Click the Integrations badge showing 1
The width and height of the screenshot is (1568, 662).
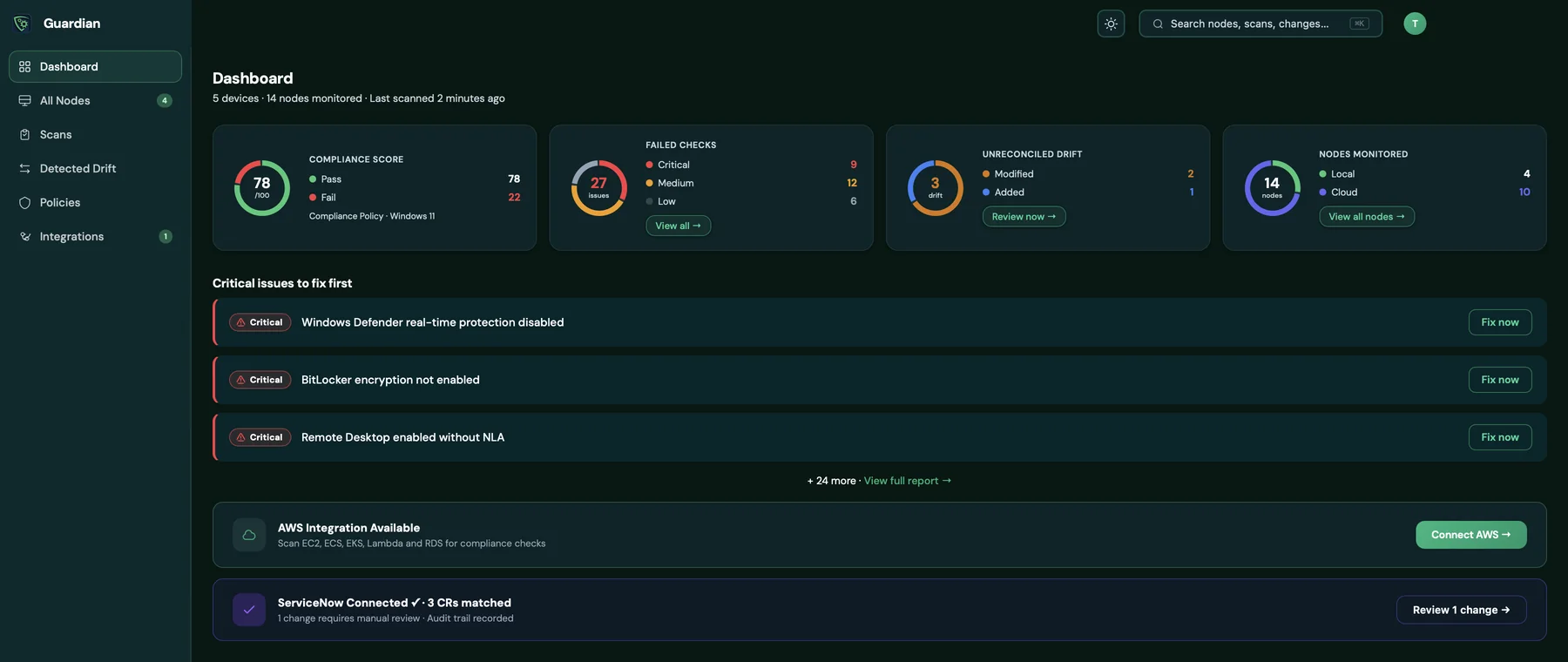coord(166,236)
